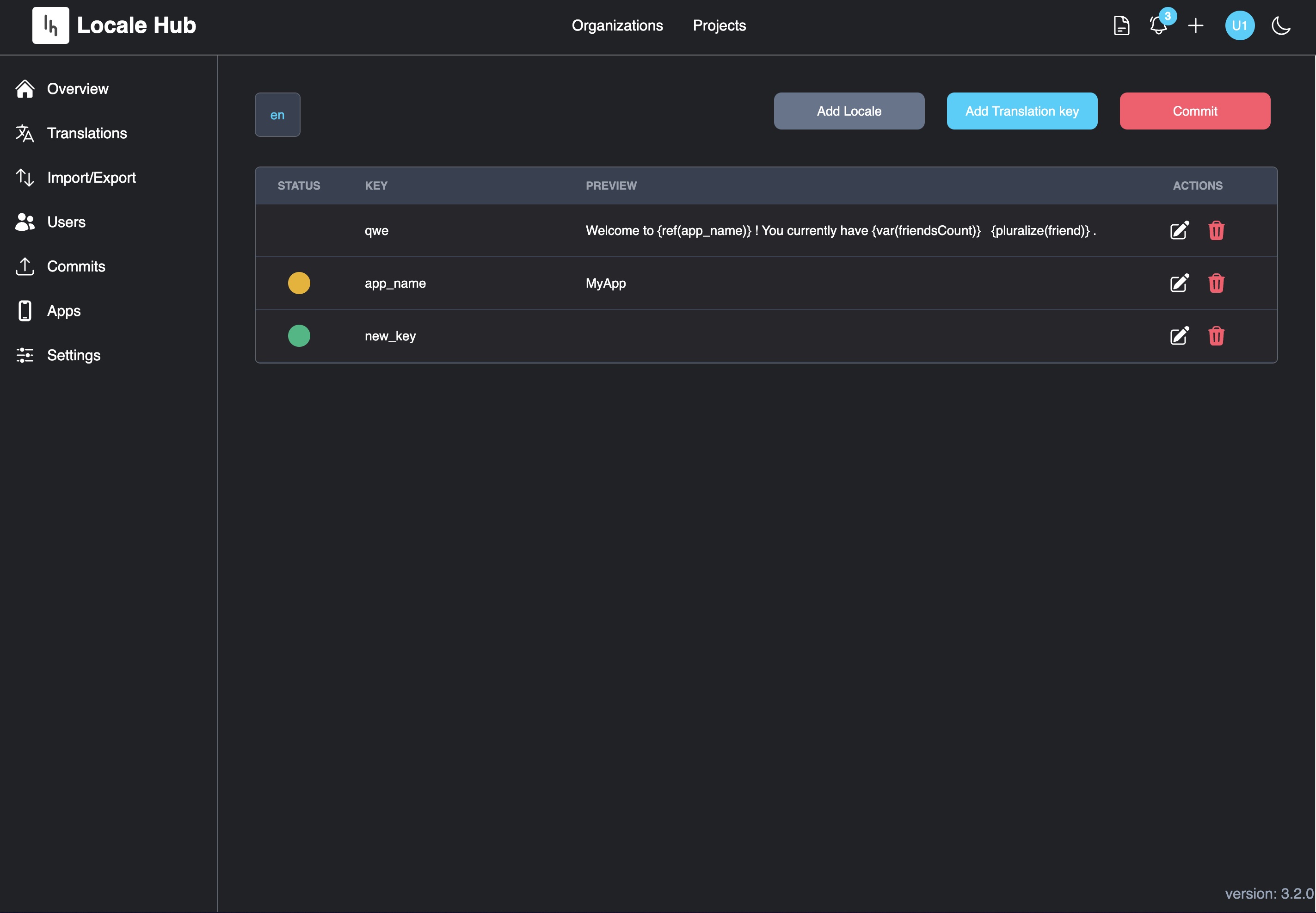Open Settings in sidebar

pyautogui.click(x=74, y=355)
